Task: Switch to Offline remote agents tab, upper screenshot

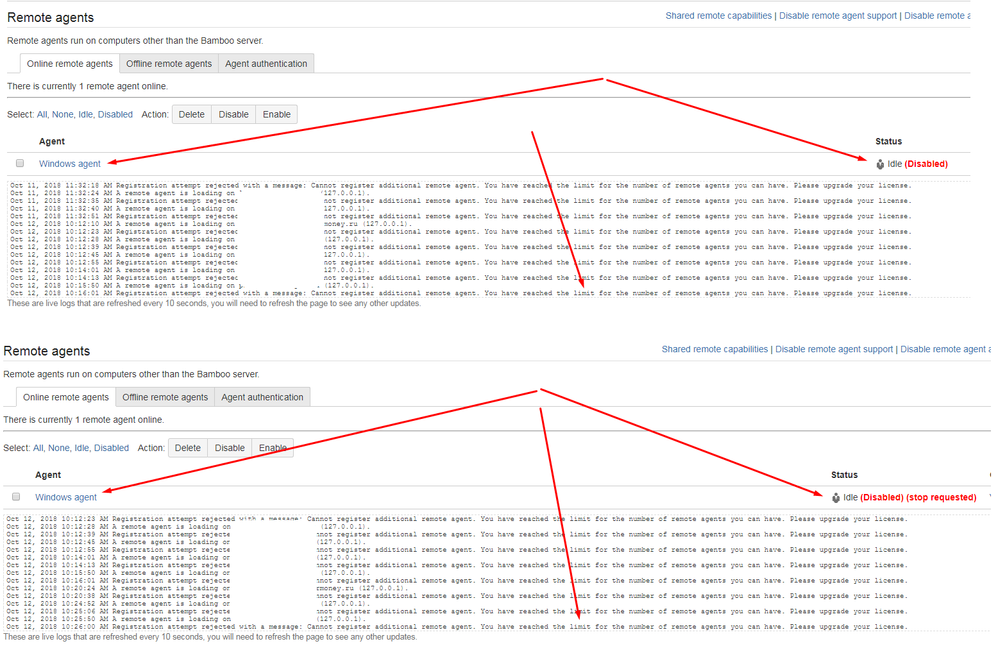Action: [x=169, y=64]
